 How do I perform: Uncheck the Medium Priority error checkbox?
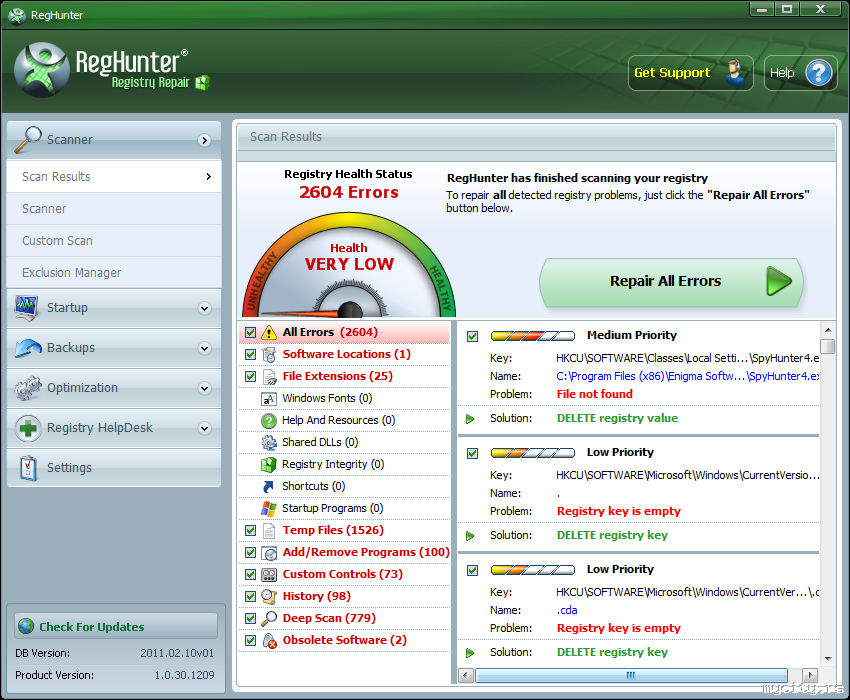click(473, 336)
